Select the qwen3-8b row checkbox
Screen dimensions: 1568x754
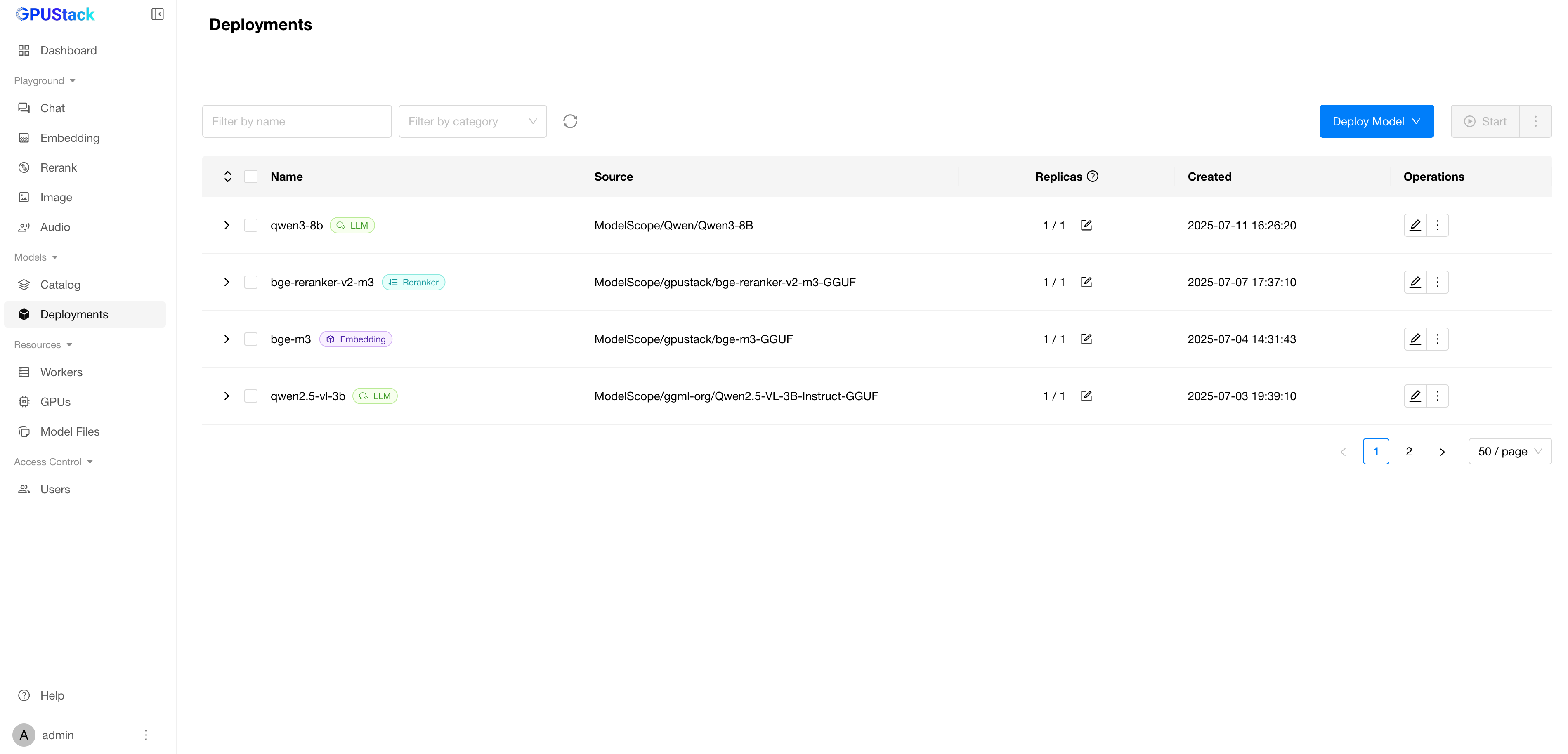(251, 225)
